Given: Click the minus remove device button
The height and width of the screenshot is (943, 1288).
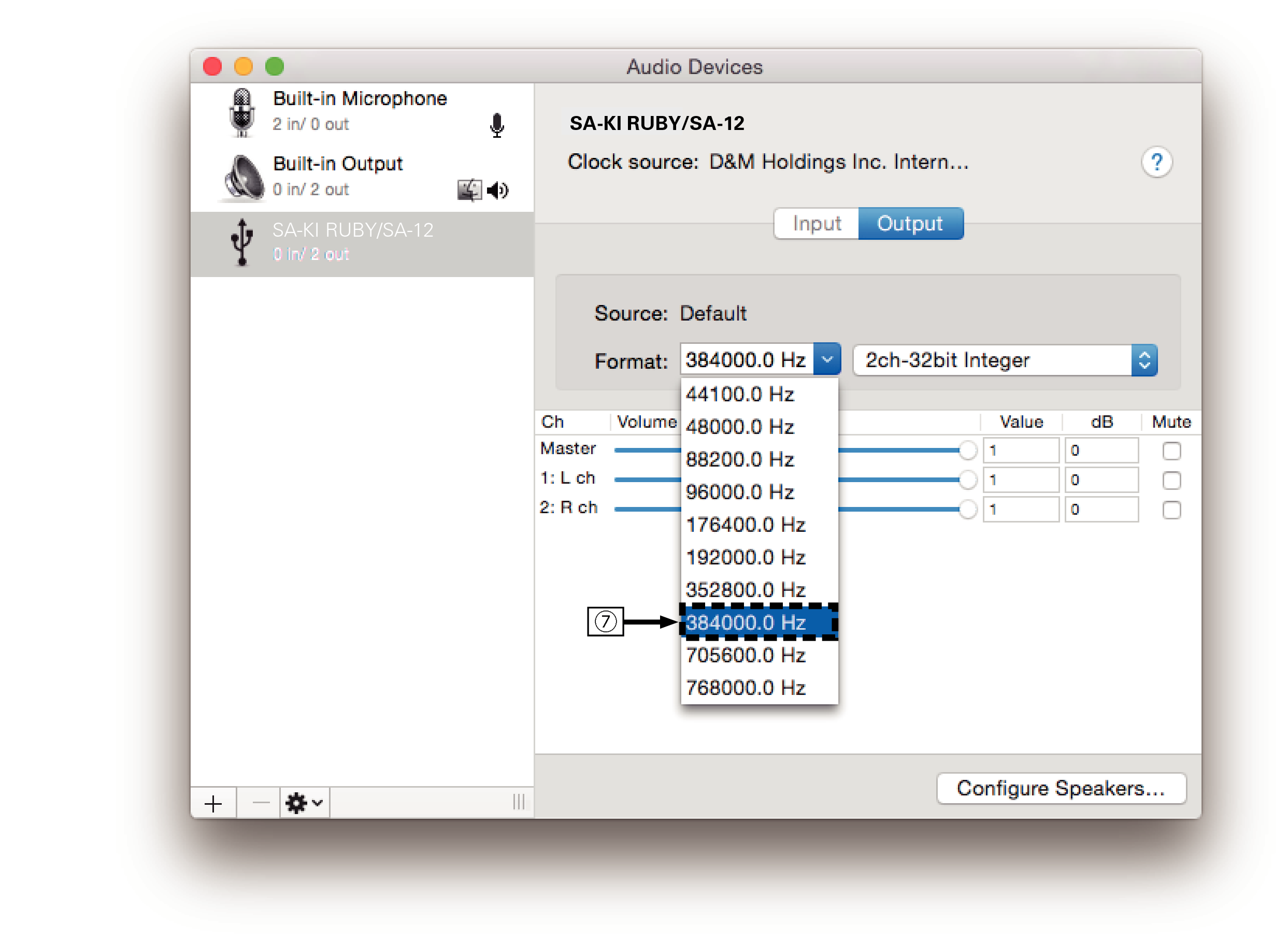Looking at the screenshot, I should [261, 803].
